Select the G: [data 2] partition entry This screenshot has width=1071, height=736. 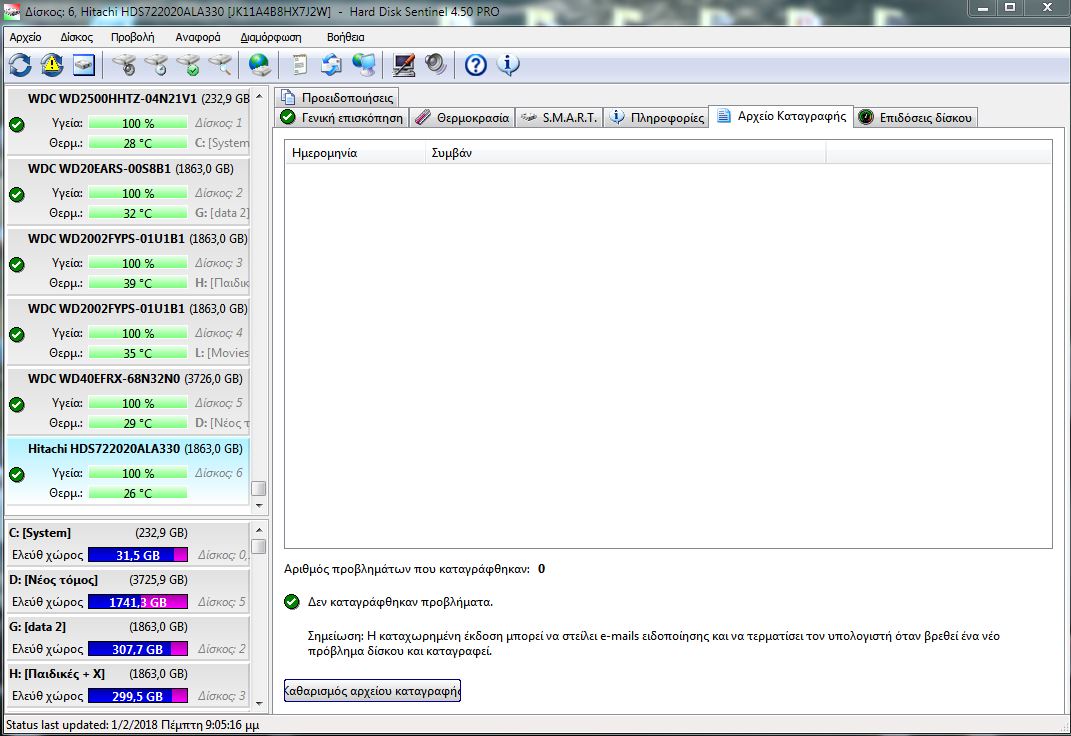[x=128, y=638]
